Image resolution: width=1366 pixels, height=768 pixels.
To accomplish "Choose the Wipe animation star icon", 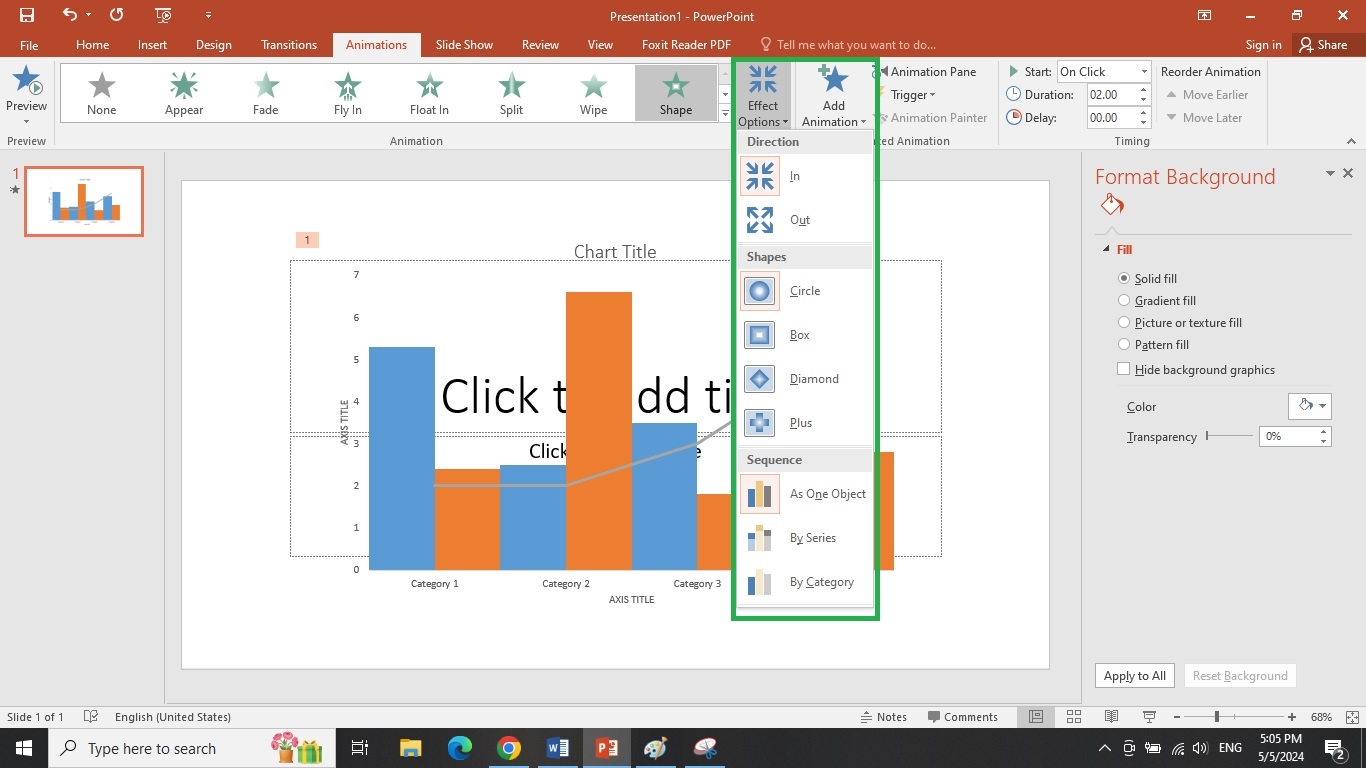I will tap(593, 87).
